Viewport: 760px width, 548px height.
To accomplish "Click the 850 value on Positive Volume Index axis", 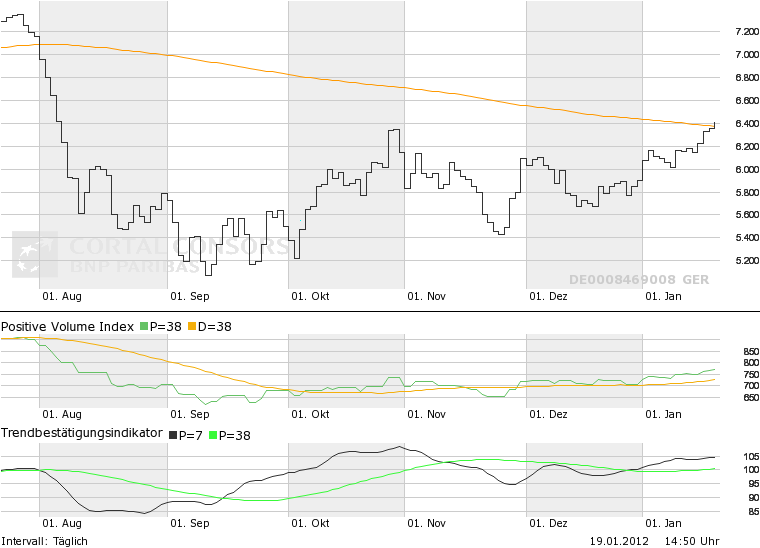I will pos(751,352).
